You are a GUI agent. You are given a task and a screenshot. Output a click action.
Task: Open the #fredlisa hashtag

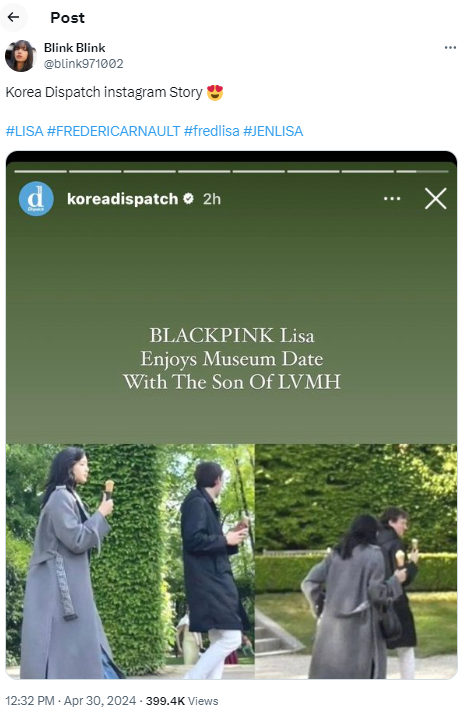(212, 131)
